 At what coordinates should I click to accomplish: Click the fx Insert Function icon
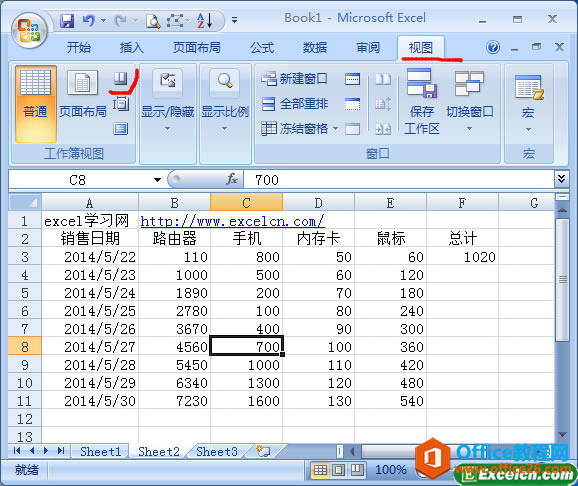coord(232,180)
